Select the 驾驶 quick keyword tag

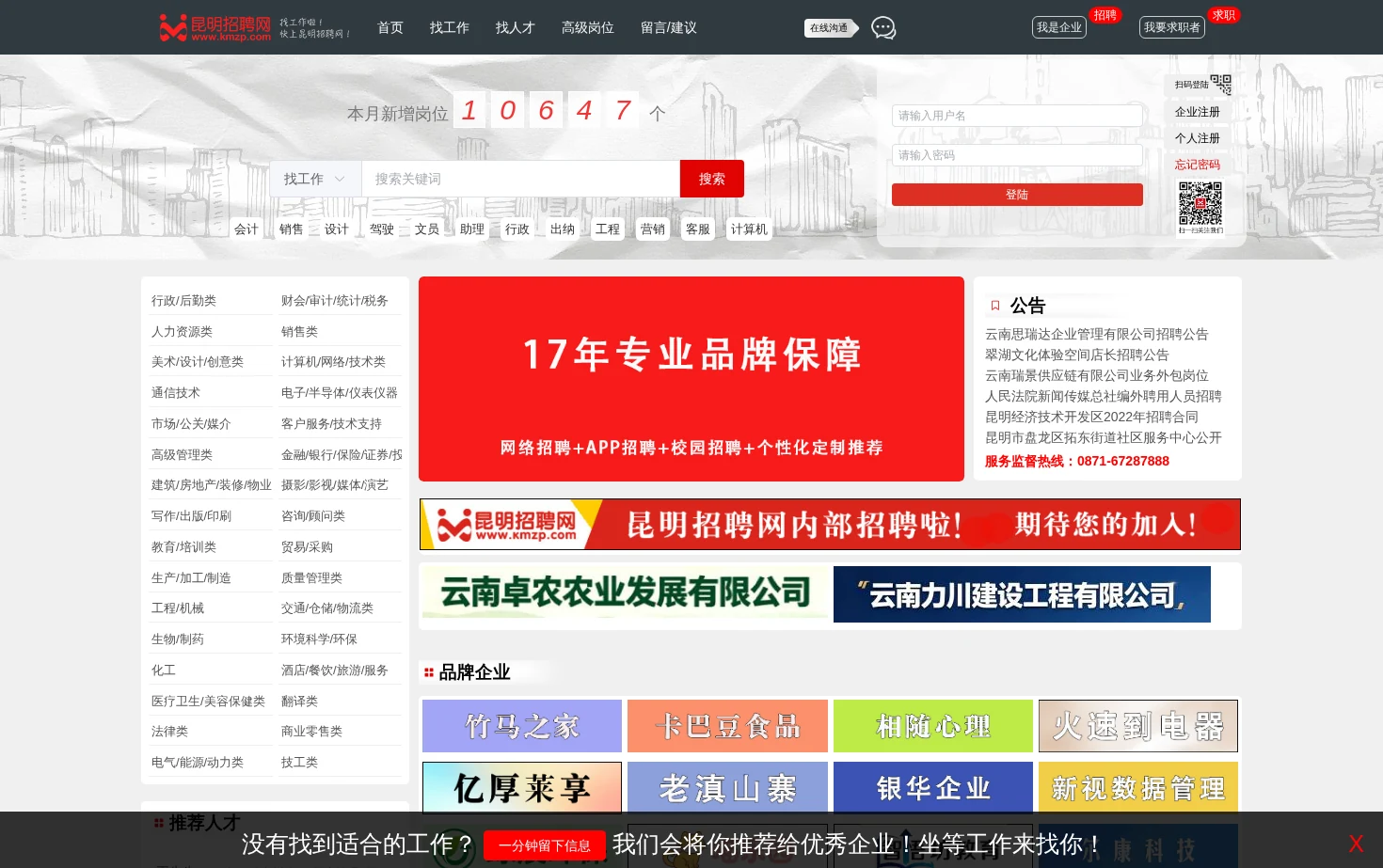pos(382,229)
